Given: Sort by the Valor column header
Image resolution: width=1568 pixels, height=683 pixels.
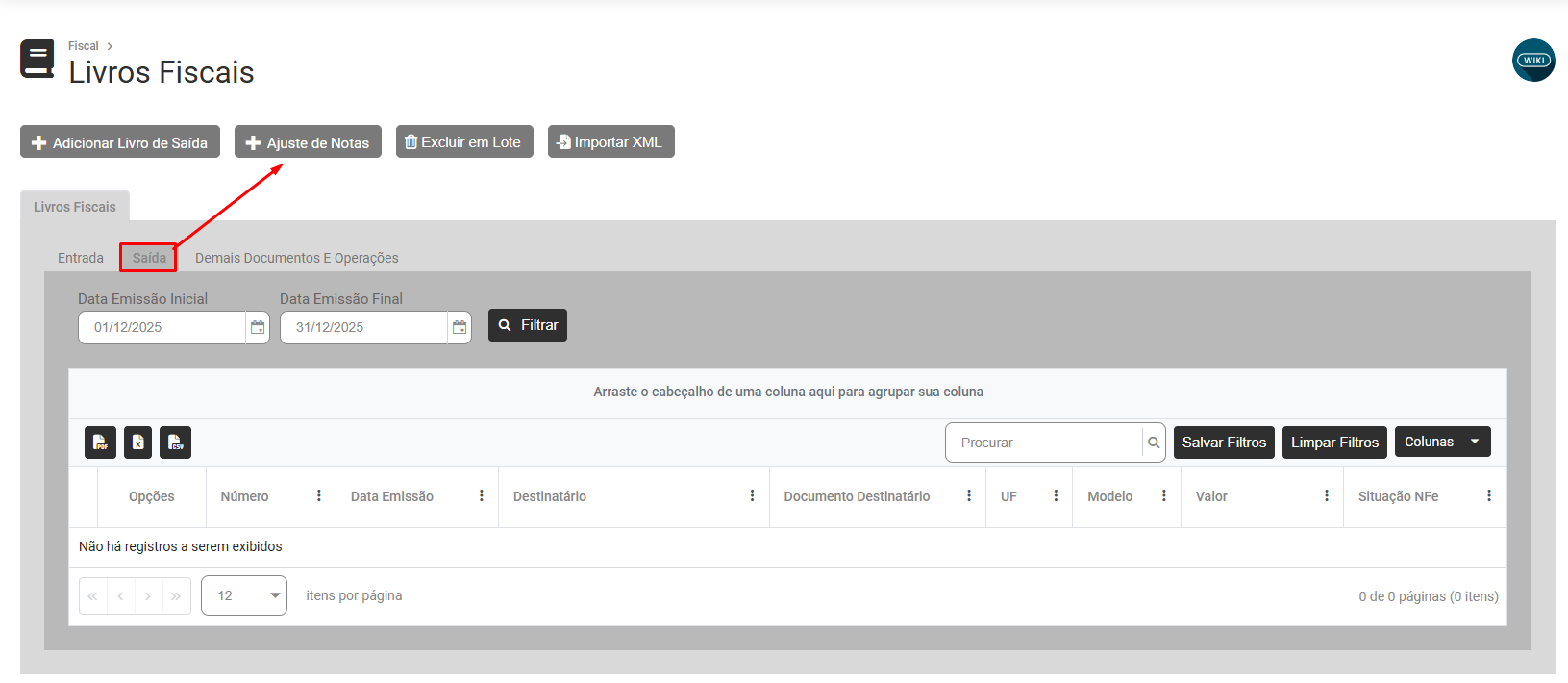Looking at the screenshot, I should click(1211, 496).
